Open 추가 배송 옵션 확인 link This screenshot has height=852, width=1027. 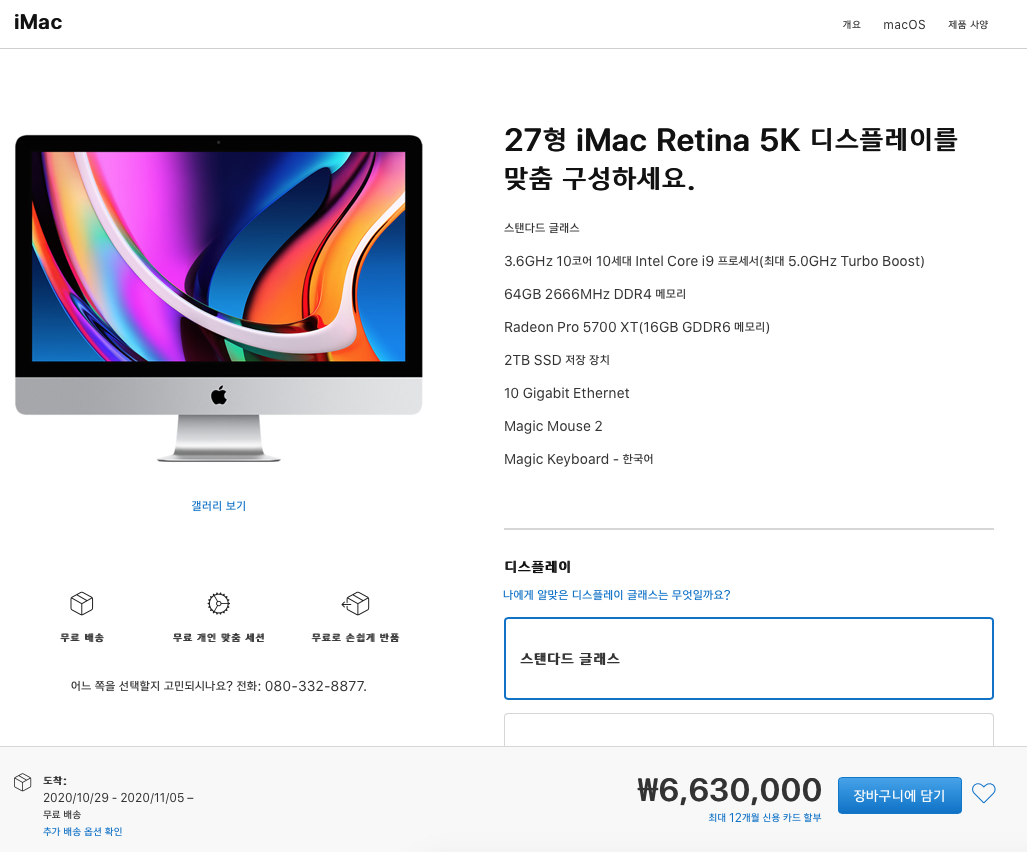(83, 831)
